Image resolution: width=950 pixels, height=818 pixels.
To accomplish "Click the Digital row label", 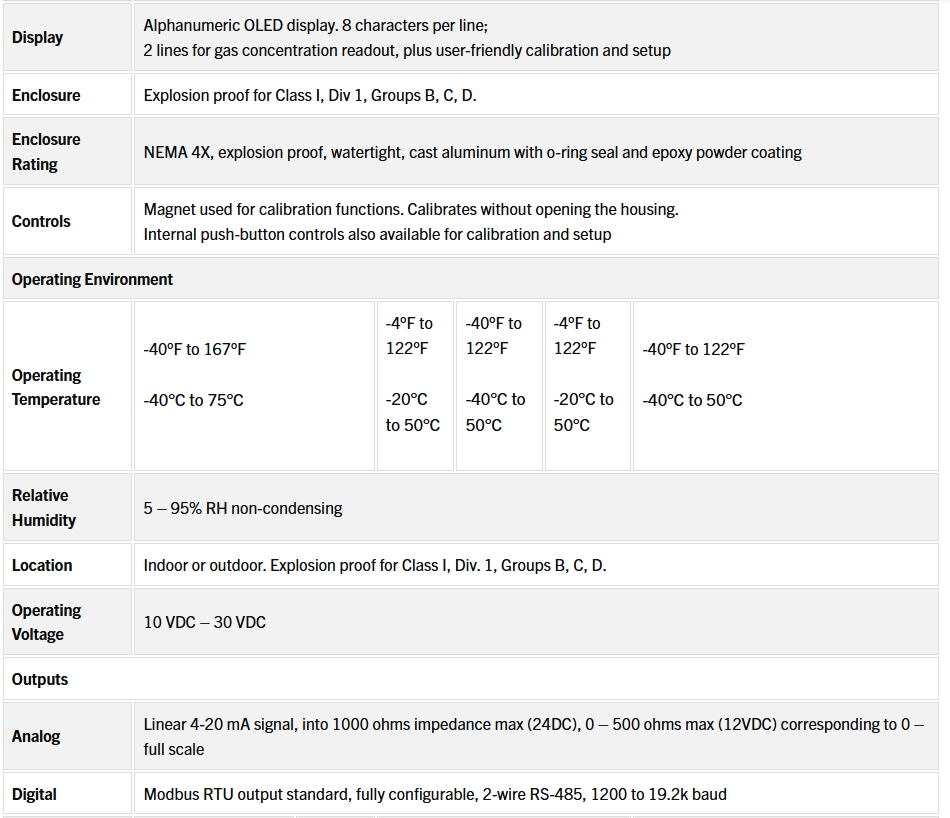I will tap(34, 794).
